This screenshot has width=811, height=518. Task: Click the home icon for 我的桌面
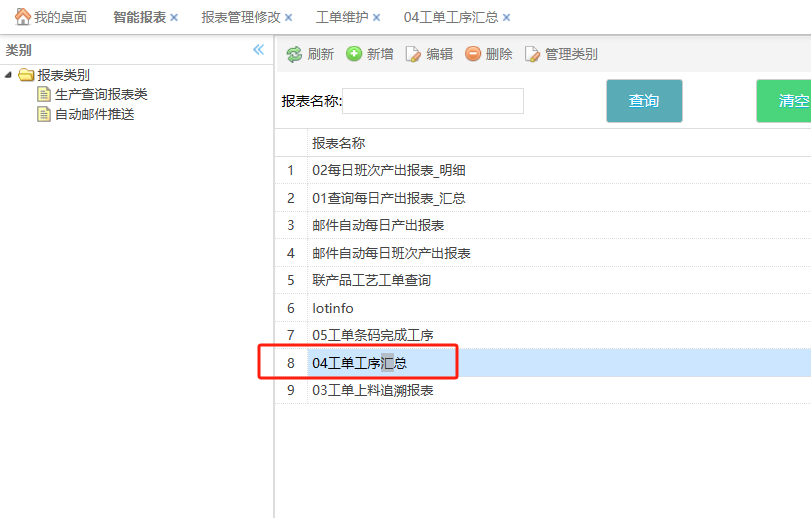[22, 17]
